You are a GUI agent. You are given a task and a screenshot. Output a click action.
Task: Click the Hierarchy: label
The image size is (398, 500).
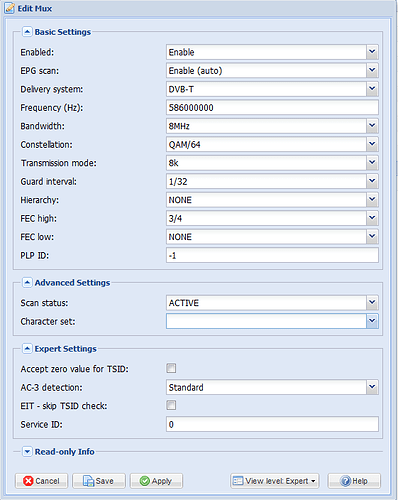pyautogui.click(x=39, y=200)
